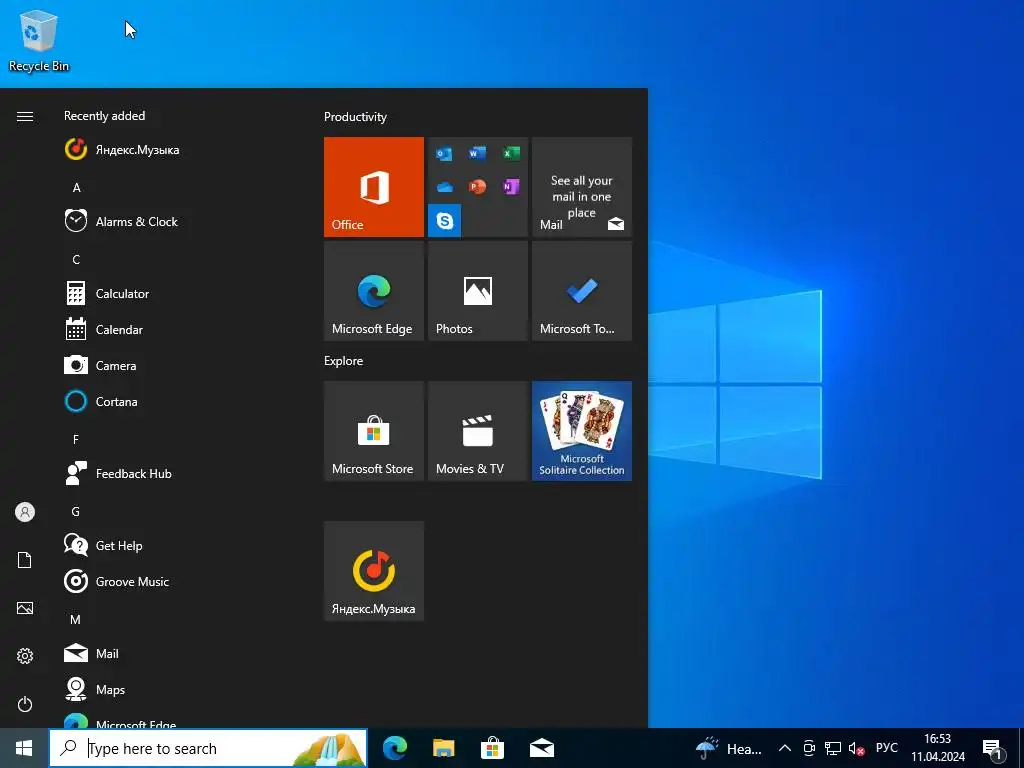Open the user account button in Start sidebar
Viewport: 1024px width, 768px height.
25,512
